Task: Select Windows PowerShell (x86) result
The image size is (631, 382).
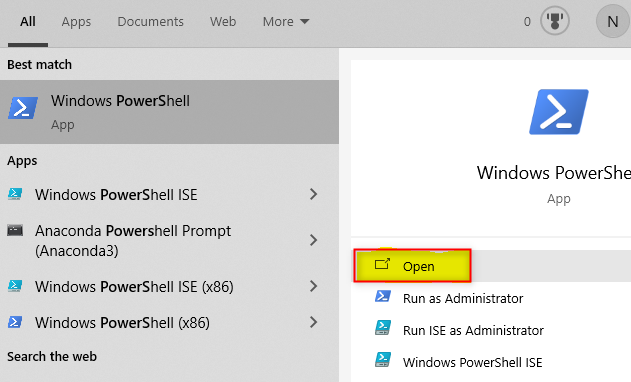Action: (169, 322)
